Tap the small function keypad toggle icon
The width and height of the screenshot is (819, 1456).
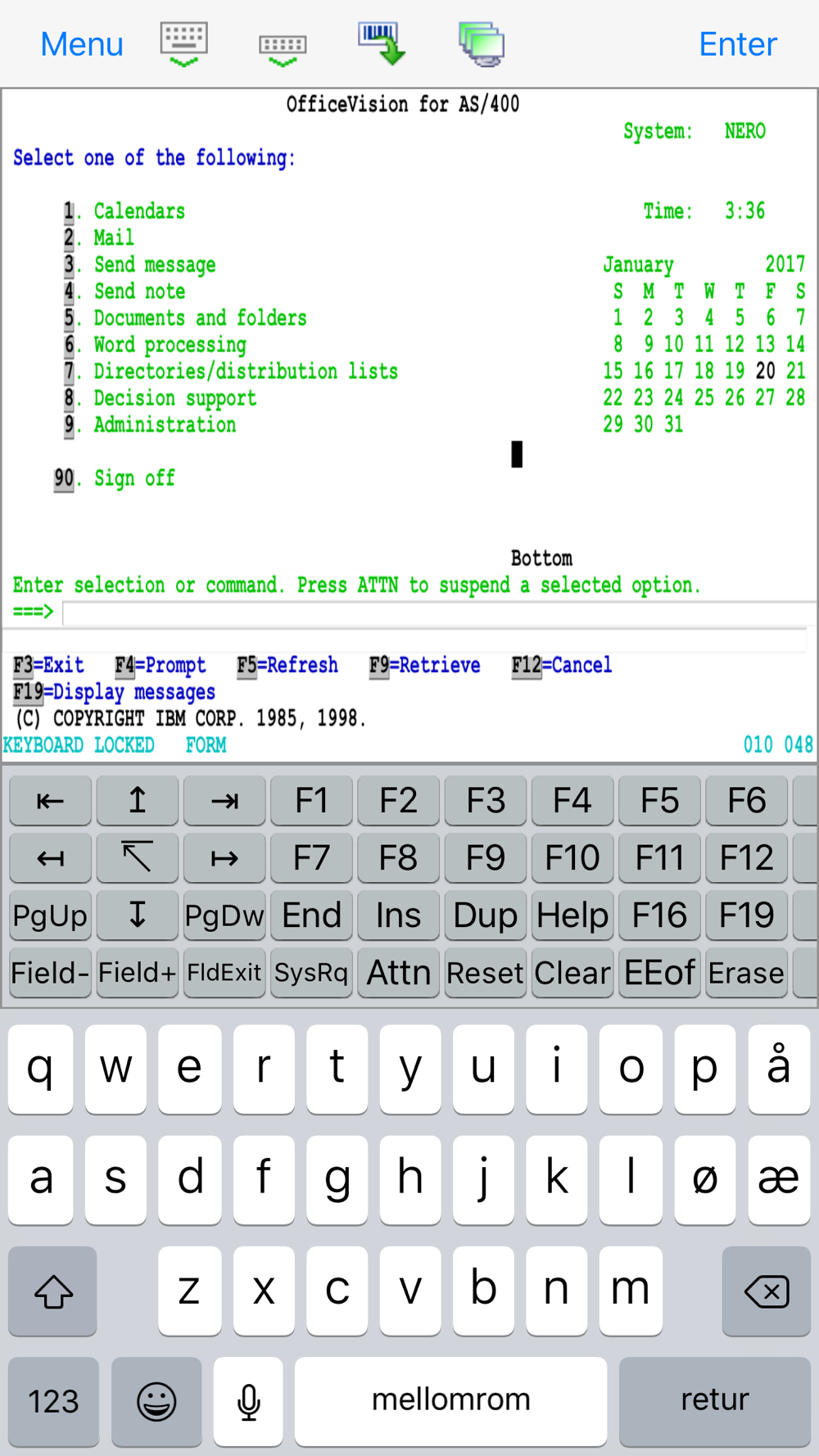click(283, 50)
